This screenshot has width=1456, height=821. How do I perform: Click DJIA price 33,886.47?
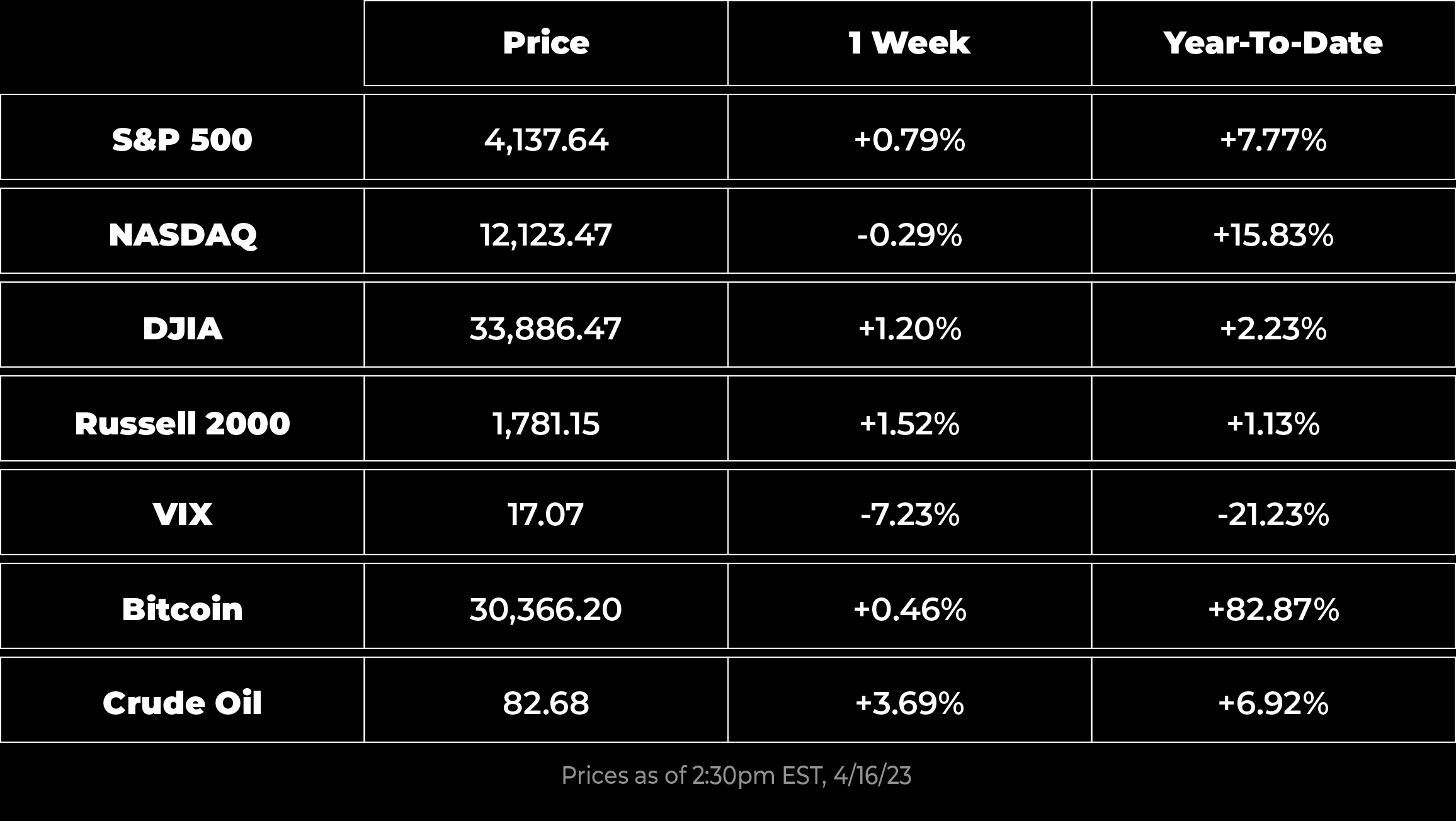[546, 329]
